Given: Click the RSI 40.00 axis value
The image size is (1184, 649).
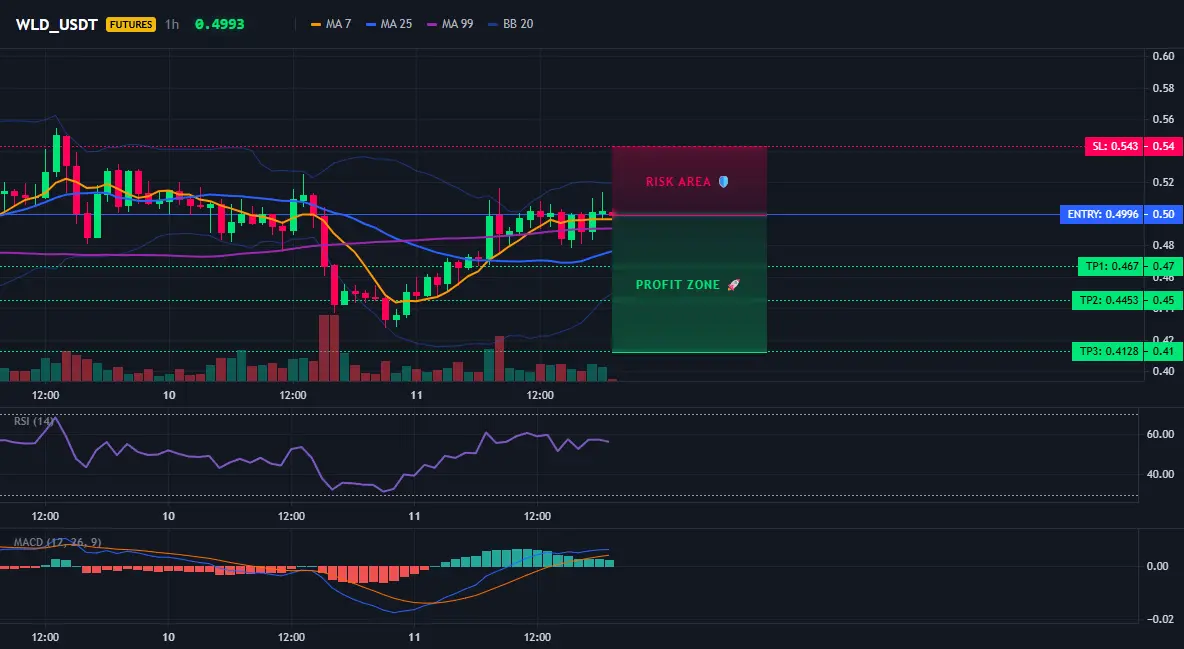Looking at the screenshot, I should (x=1161, y=474).
